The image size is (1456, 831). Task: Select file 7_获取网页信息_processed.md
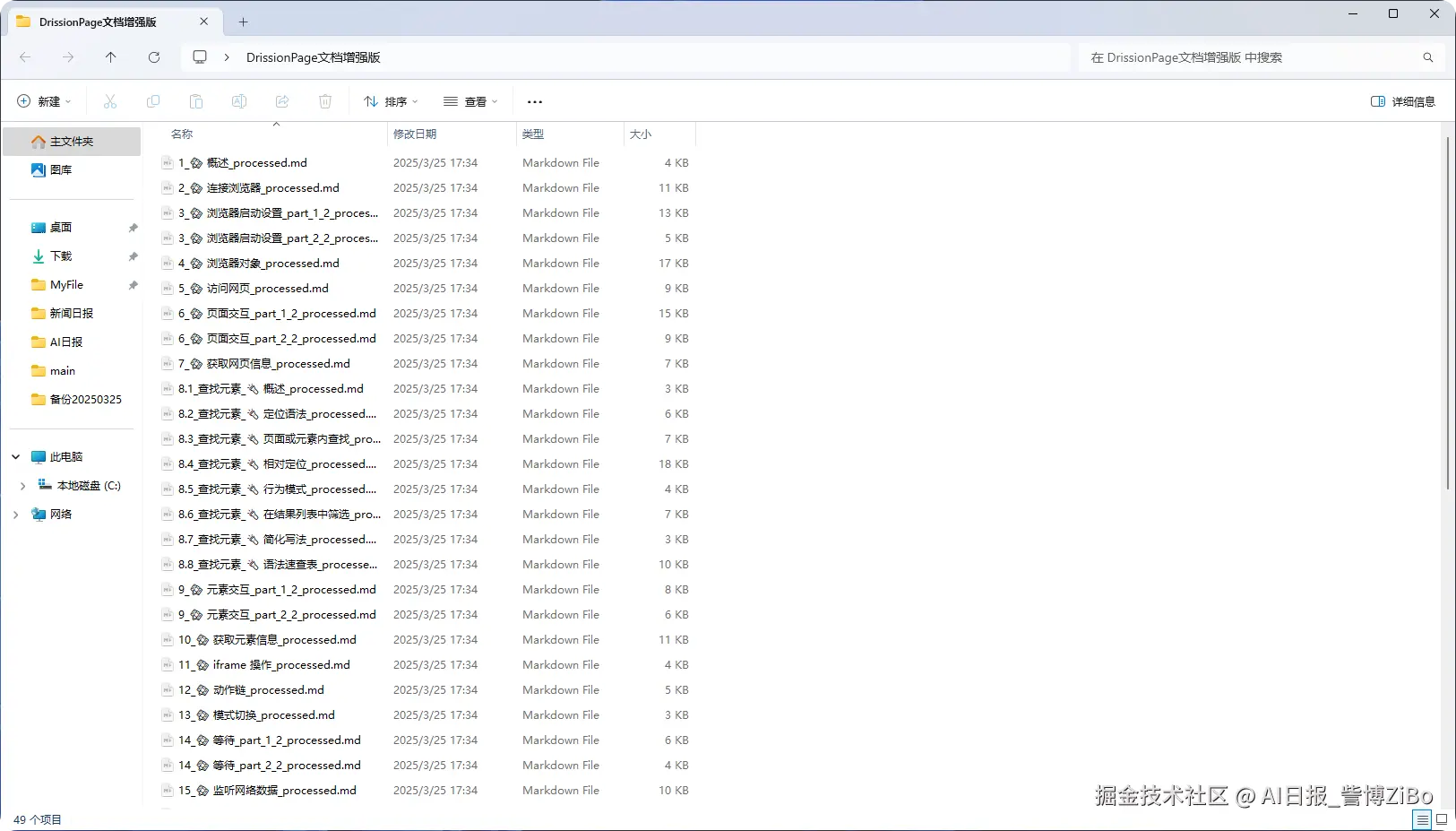pos(428,364)
